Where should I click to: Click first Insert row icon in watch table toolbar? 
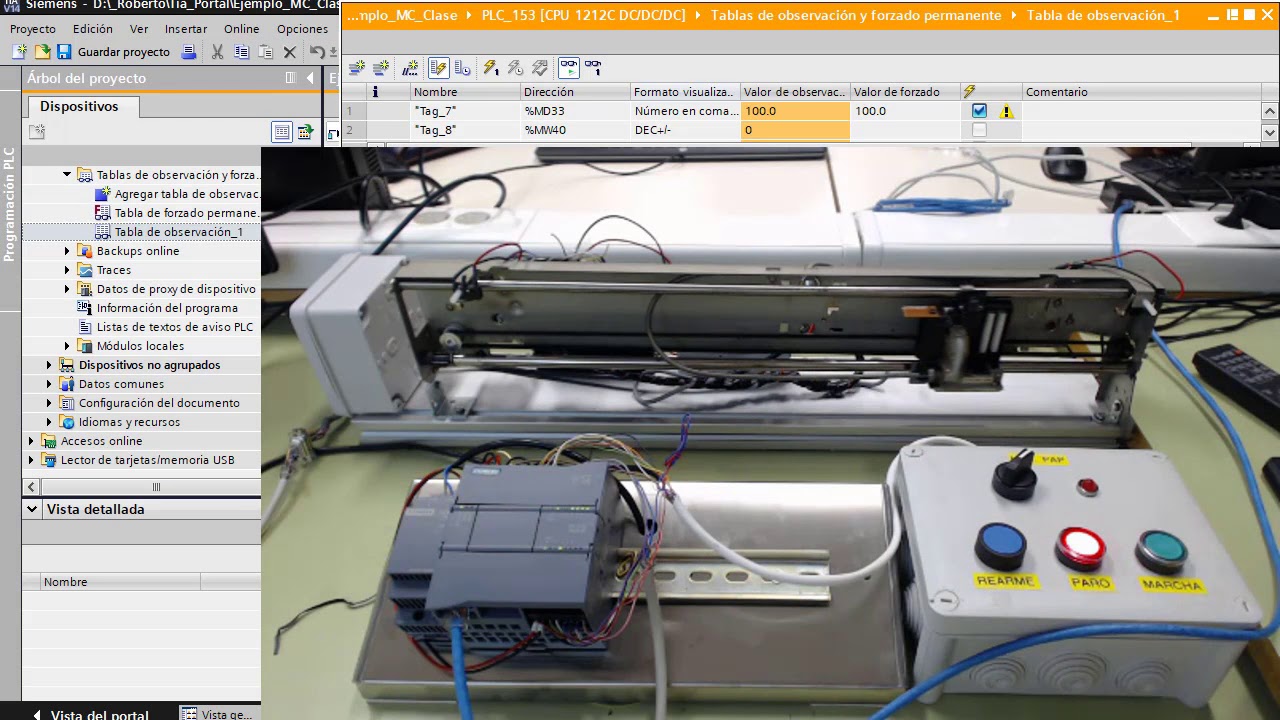(x=357, y=68)
